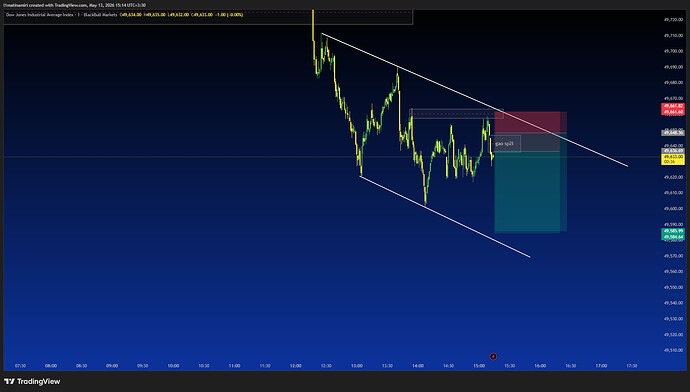
Task: Click the 15:00 time axis label
Action: [479, 366]
